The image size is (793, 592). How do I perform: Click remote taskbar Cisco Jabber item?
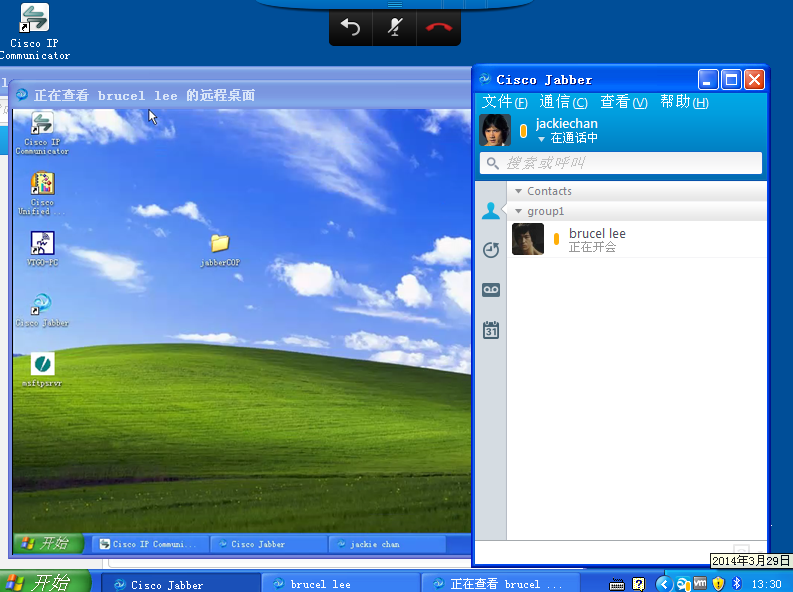(x=268, y=544)
